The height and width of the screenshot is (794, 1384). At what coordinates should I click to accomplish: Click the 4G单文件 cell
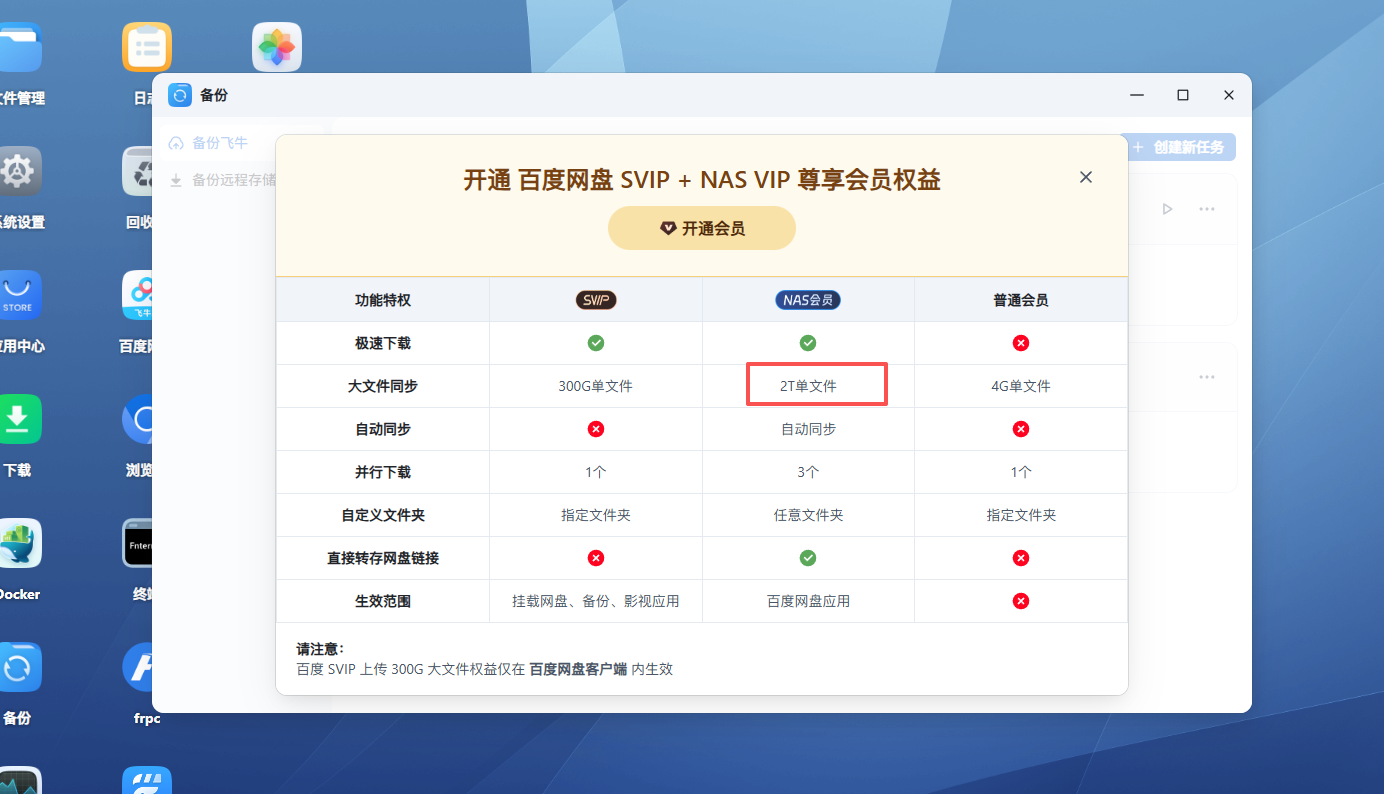1021,386
